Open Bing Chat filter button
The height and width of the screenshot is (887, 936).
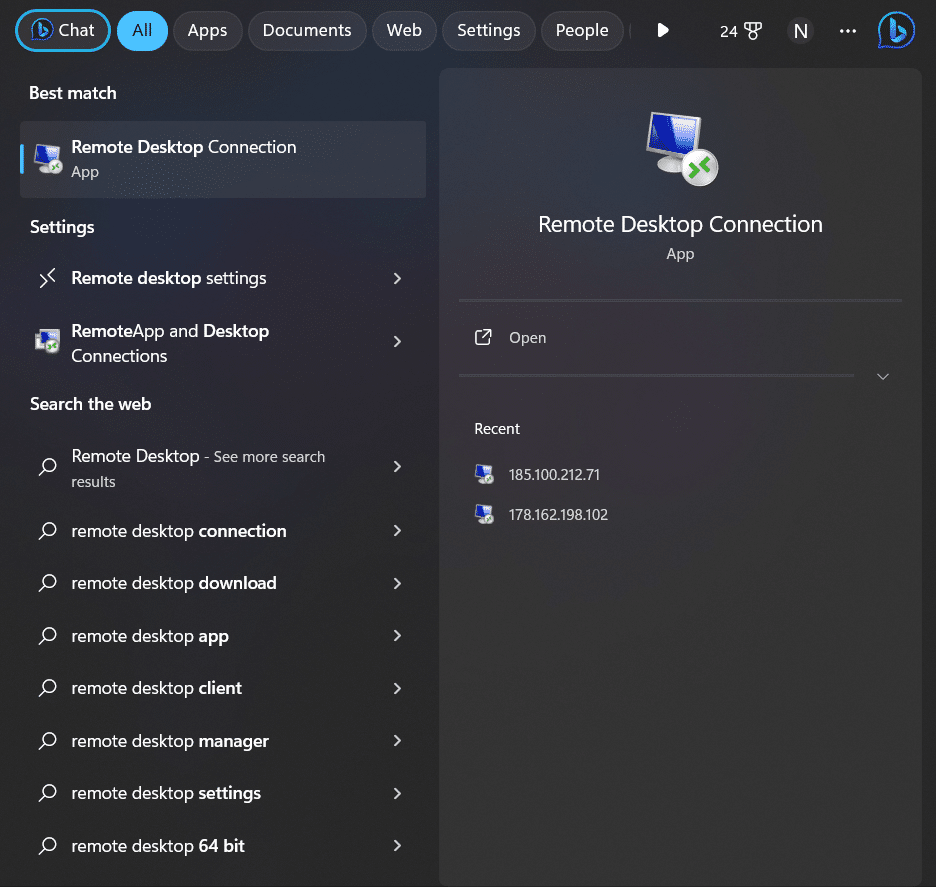63,30
